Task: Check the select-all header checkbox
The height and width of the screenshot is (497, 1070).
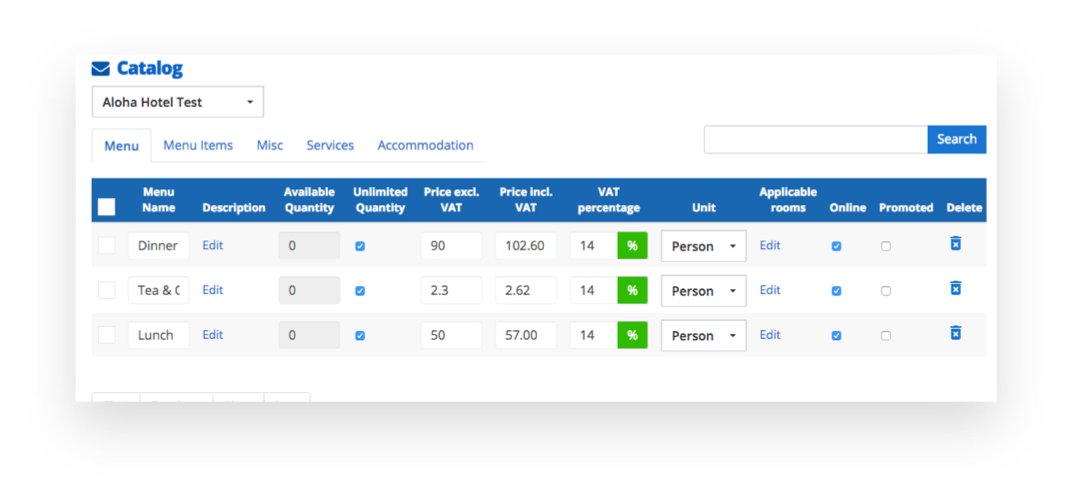Action: [x=106, y=207]
